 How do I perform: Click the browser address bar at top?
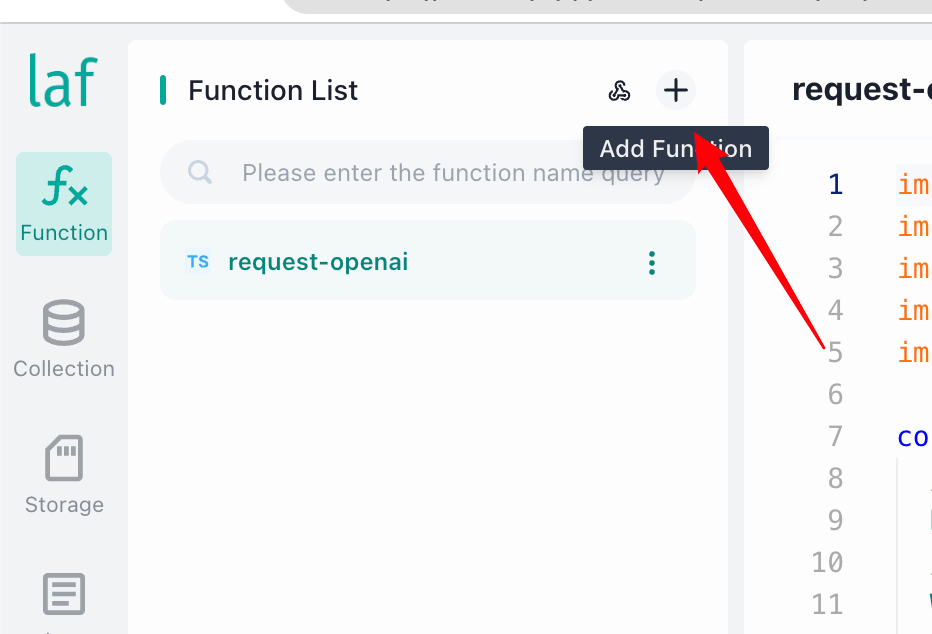click(606, 5)
